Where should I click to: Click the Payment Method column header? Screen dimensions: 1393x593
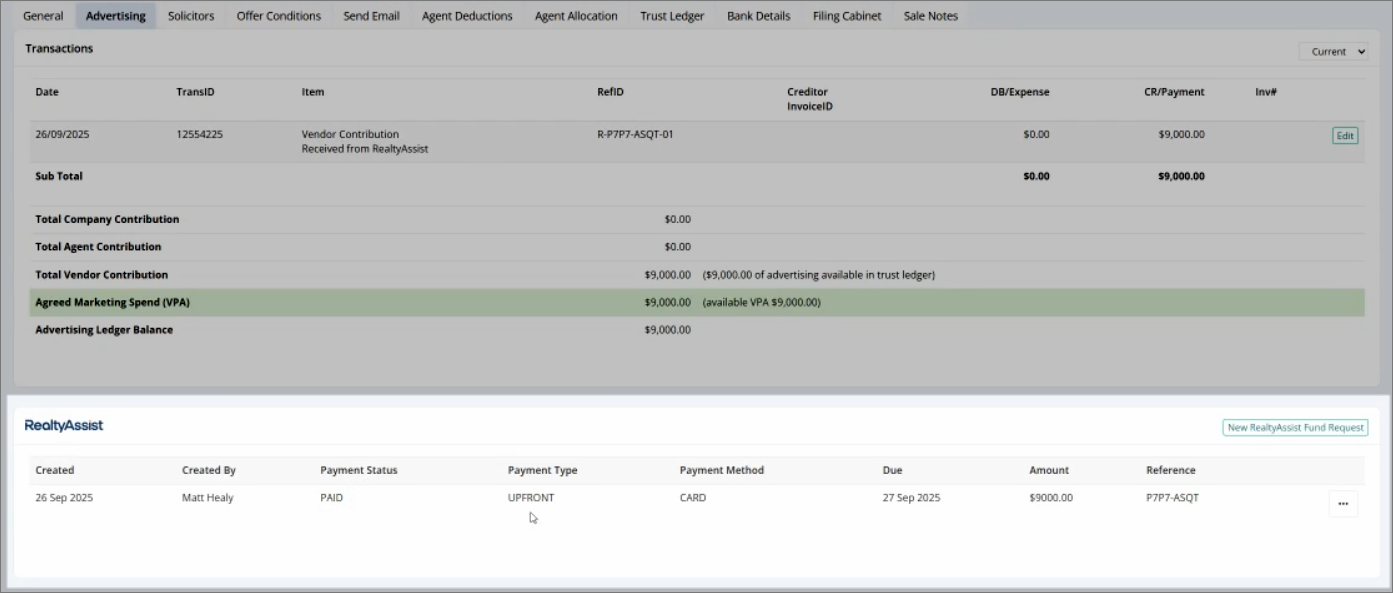pos(721,470)
